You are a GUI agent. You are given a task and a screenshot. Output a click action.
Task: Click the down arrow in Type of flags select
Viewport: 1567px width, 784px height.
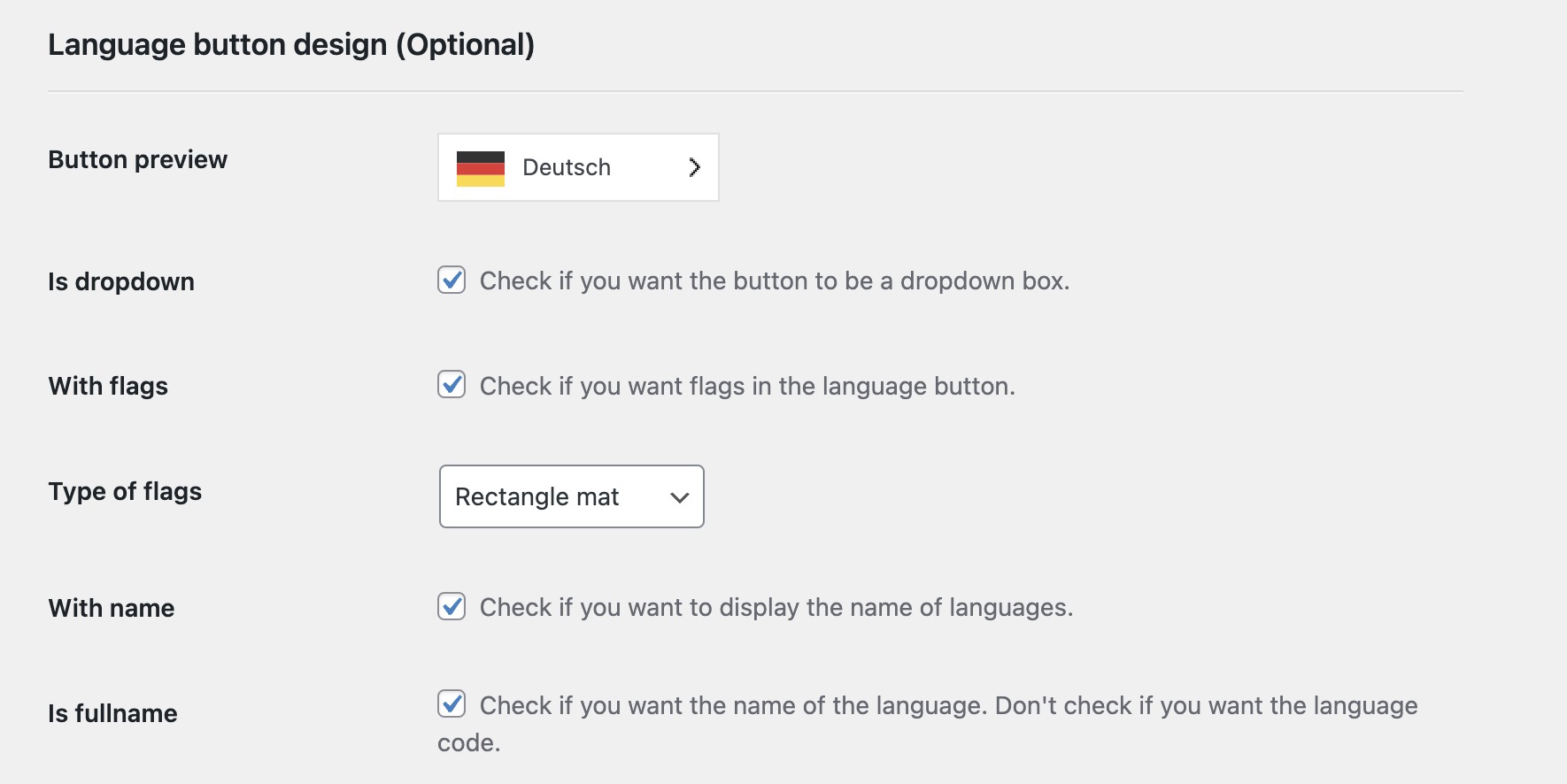679,497
